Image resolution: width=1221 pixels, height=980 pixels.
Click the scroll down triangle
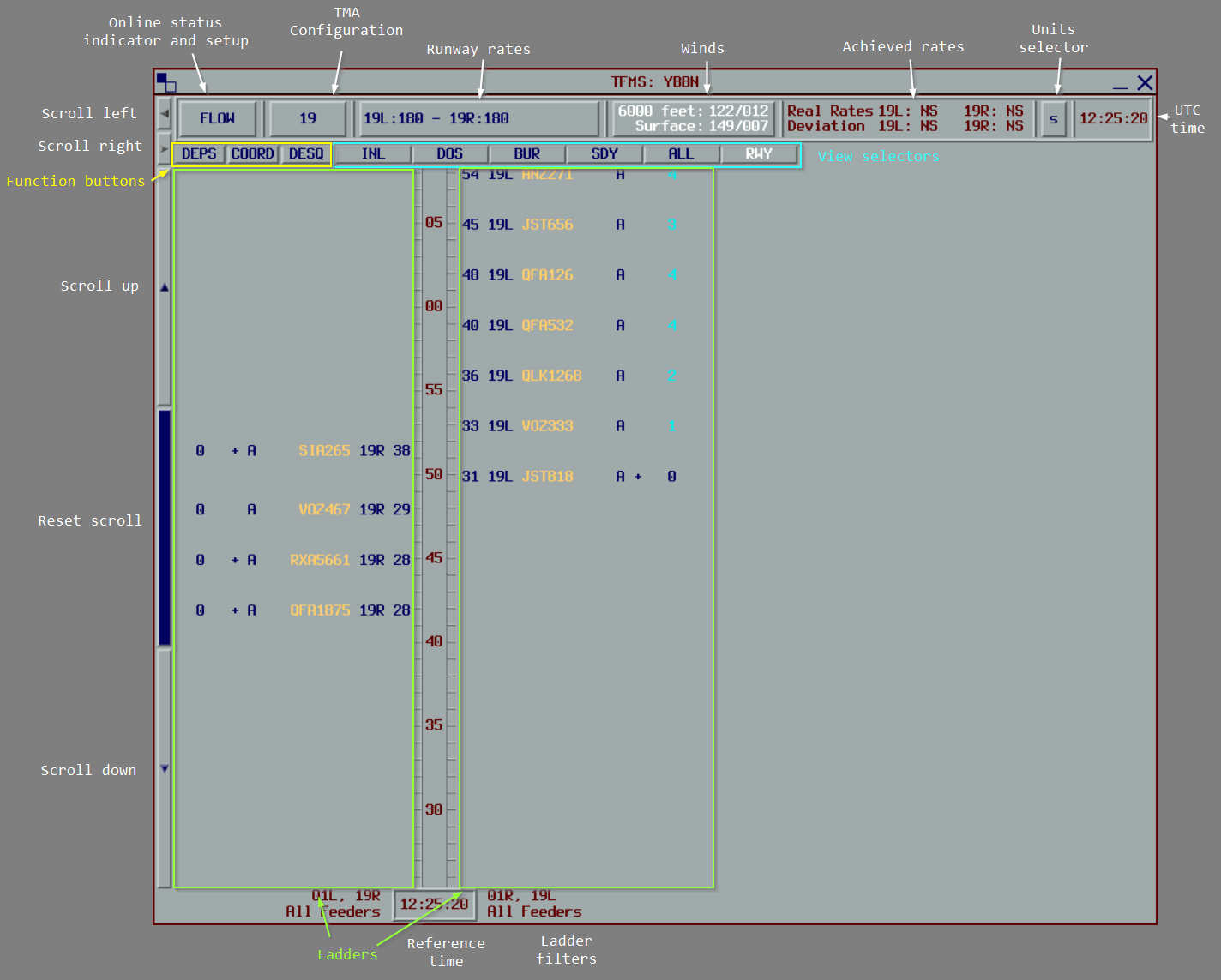(165, 769)
